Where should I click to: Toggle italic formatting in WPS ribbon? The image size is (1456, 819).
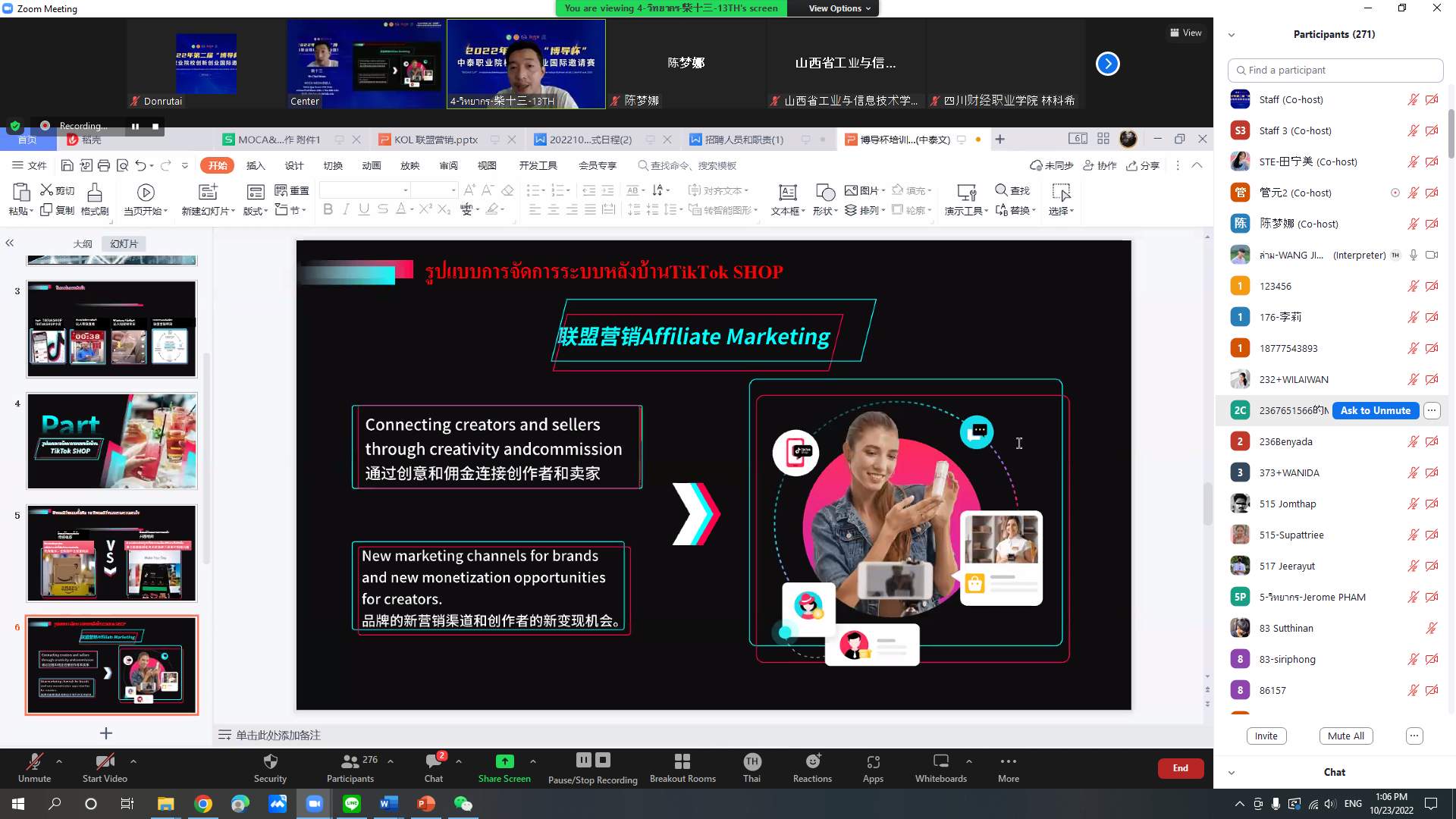pyautogui.click(x=346, y=209)
